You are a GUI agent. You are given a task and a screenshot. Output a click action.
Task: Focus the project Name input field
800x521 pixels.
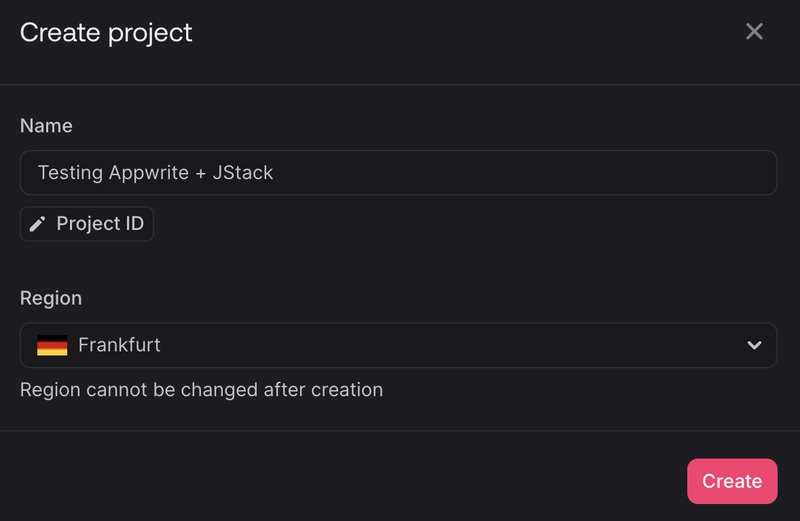click(398, 172)
